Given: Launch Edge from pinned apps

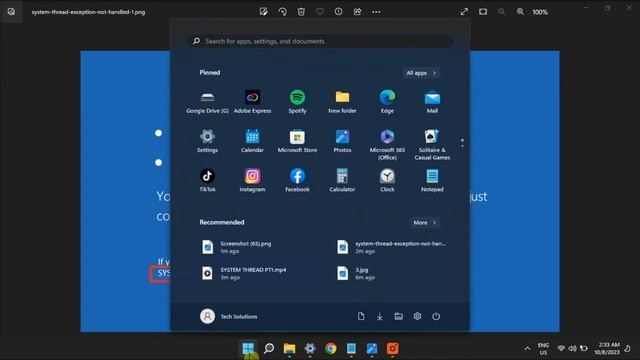Looking at the screenshot, I should click(x=387, y=102).
